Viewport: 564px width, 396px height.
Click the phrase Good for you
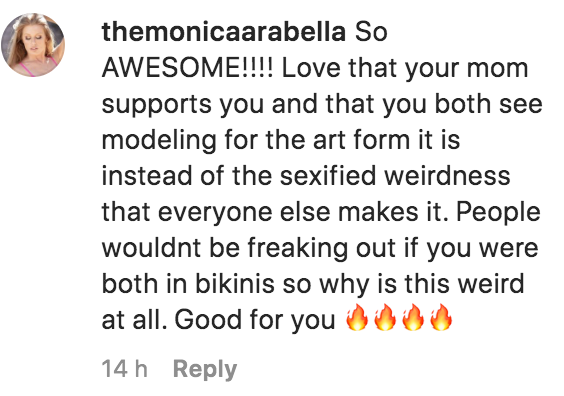[255, 320]
